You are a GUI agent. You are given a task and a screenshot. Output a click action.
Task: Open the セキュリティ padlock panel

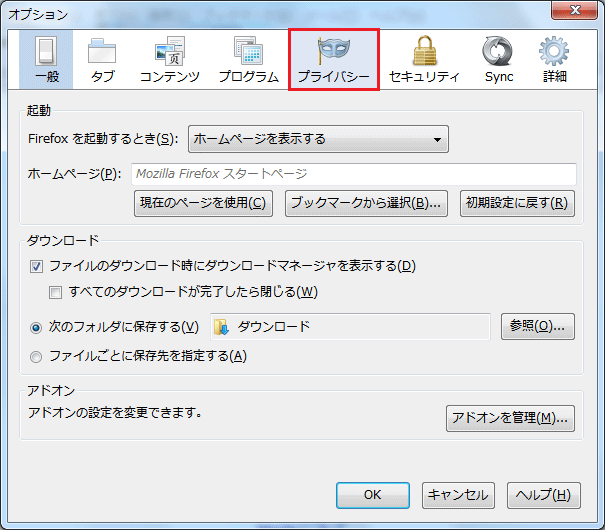424,60
